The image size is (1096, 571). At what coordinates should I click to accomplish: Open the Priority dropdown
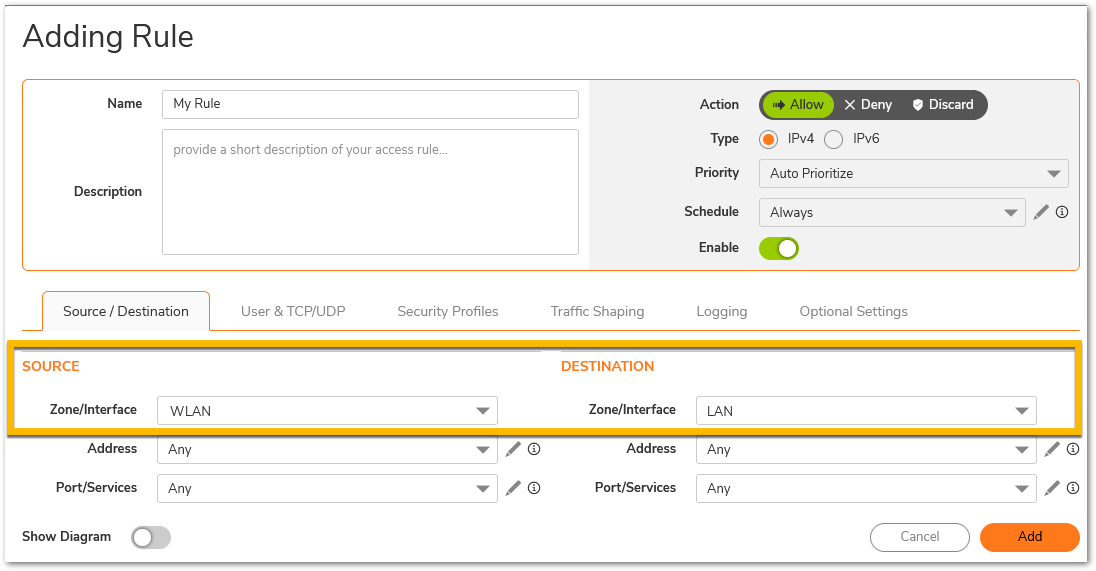click(914, 173)
